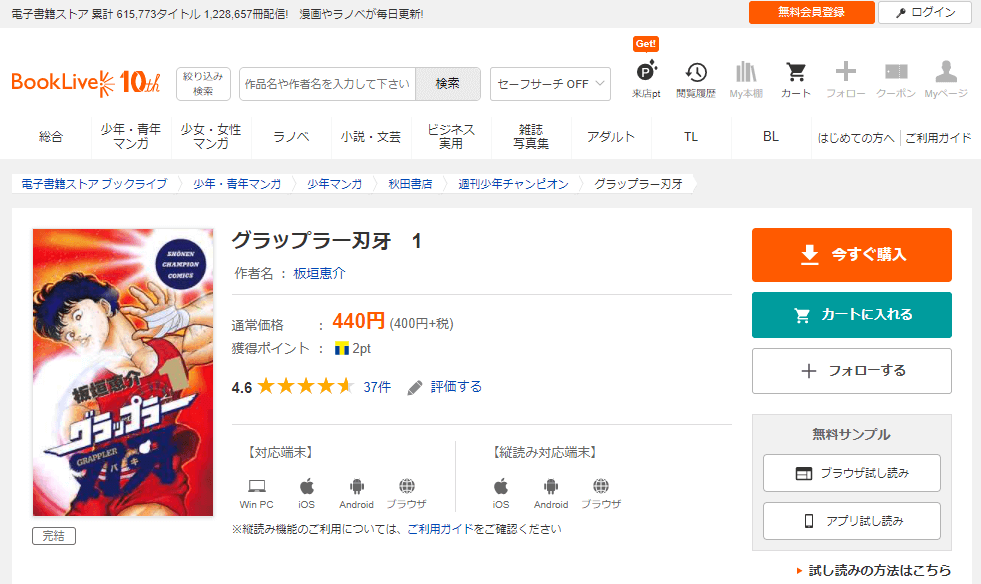Select the ラノベ category tab
Screen dimensions: 981x584
click(x=291, y=137)
